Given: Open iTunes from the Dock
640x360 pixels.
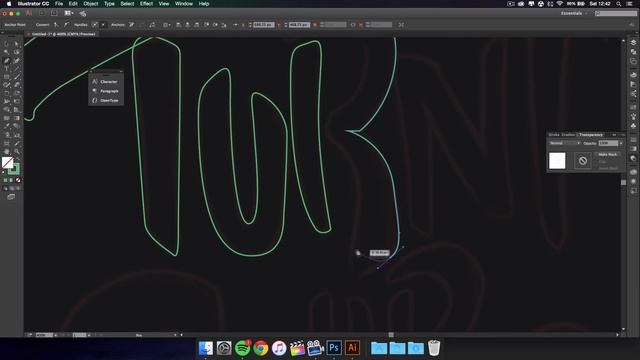Looking at the screenshot, I should [x=279, y=348].
